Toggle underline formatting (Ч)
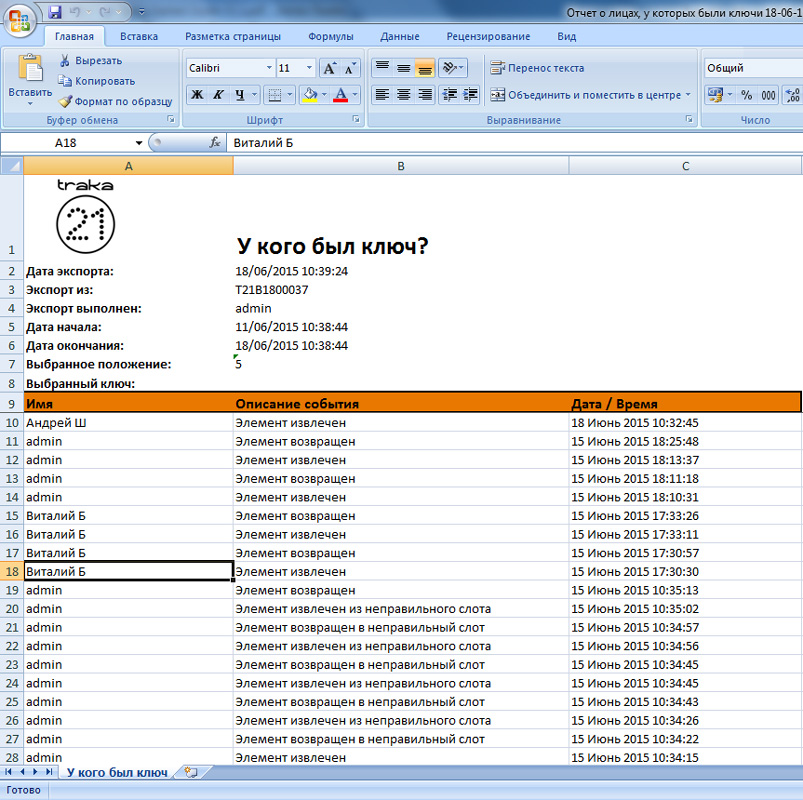 point(240,95)
